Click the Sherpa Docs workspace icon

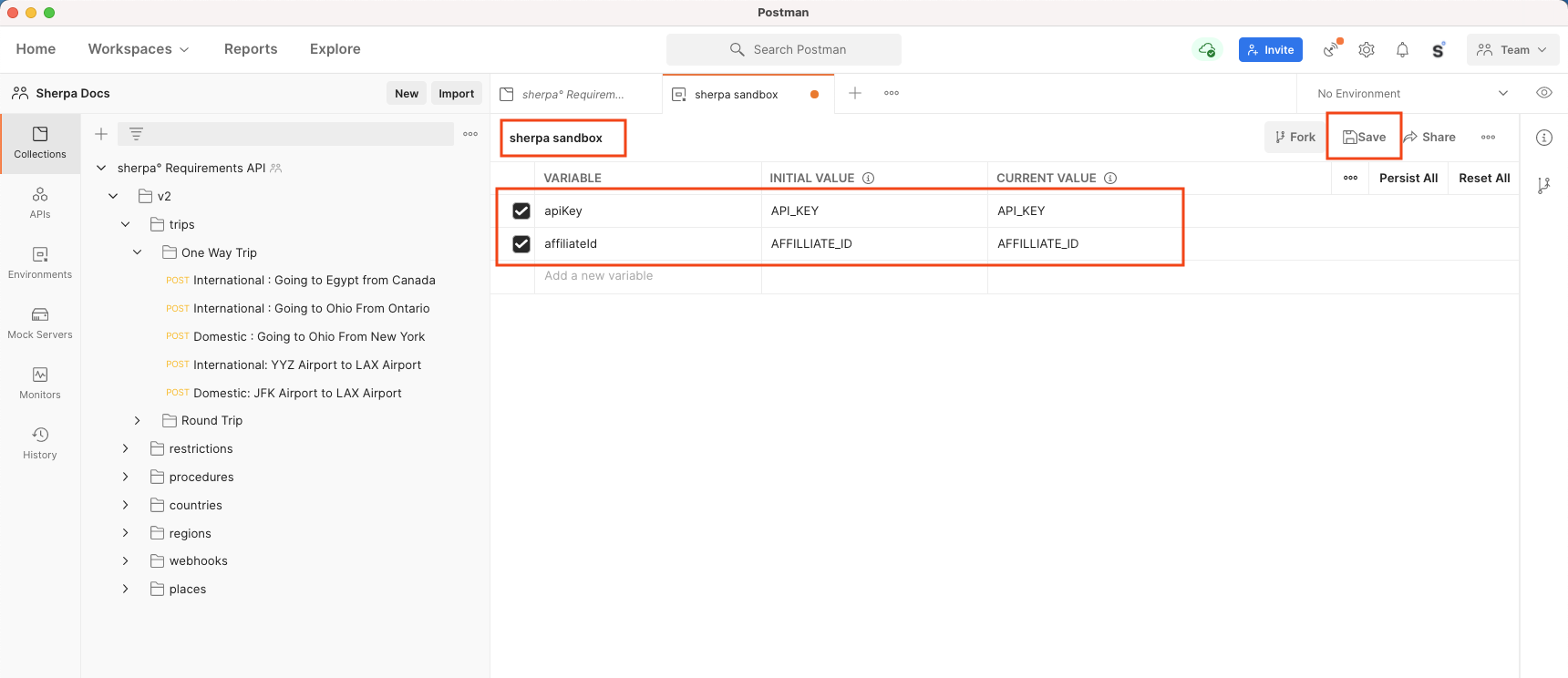coord(20,93)
